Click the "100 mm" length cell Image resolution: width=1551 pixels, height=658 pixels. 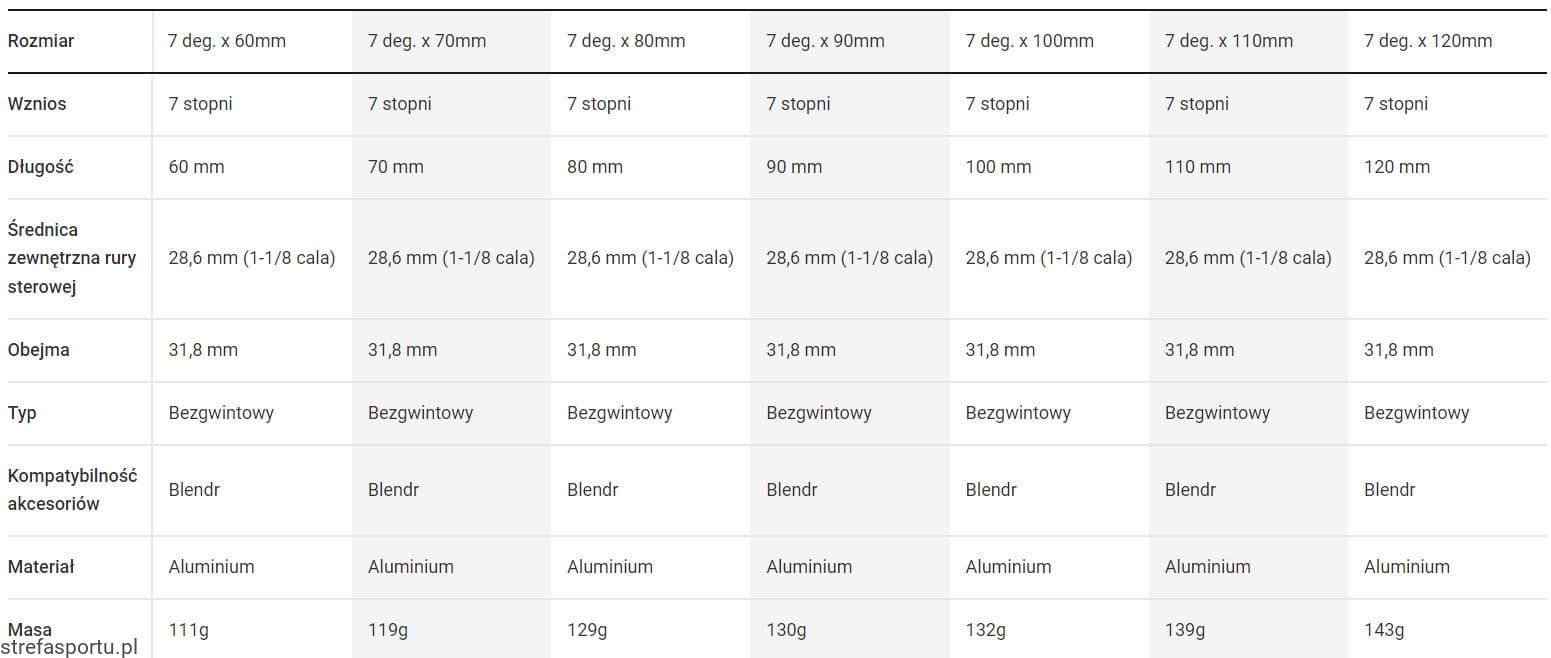click(998, 167)
